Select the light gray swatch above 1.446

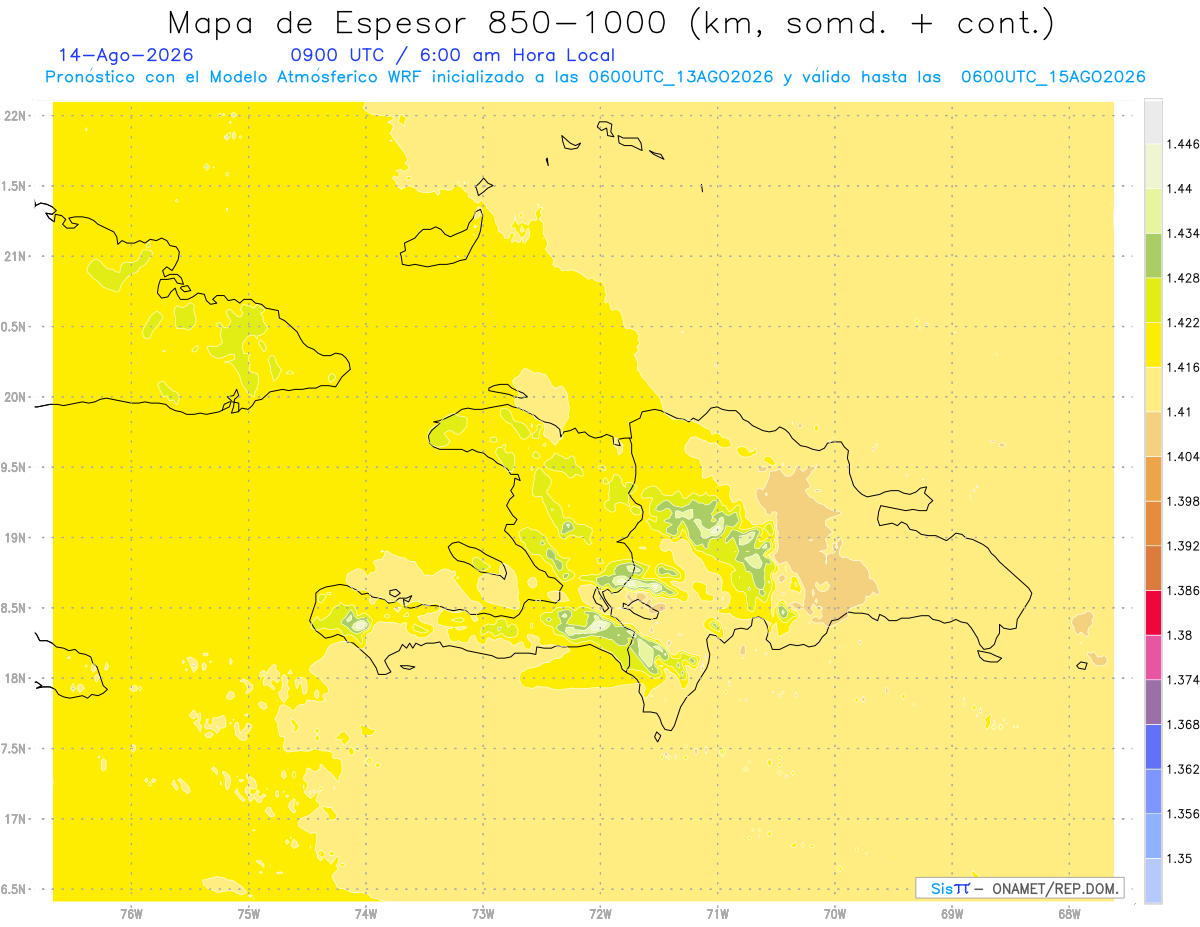coord(1153,121)
